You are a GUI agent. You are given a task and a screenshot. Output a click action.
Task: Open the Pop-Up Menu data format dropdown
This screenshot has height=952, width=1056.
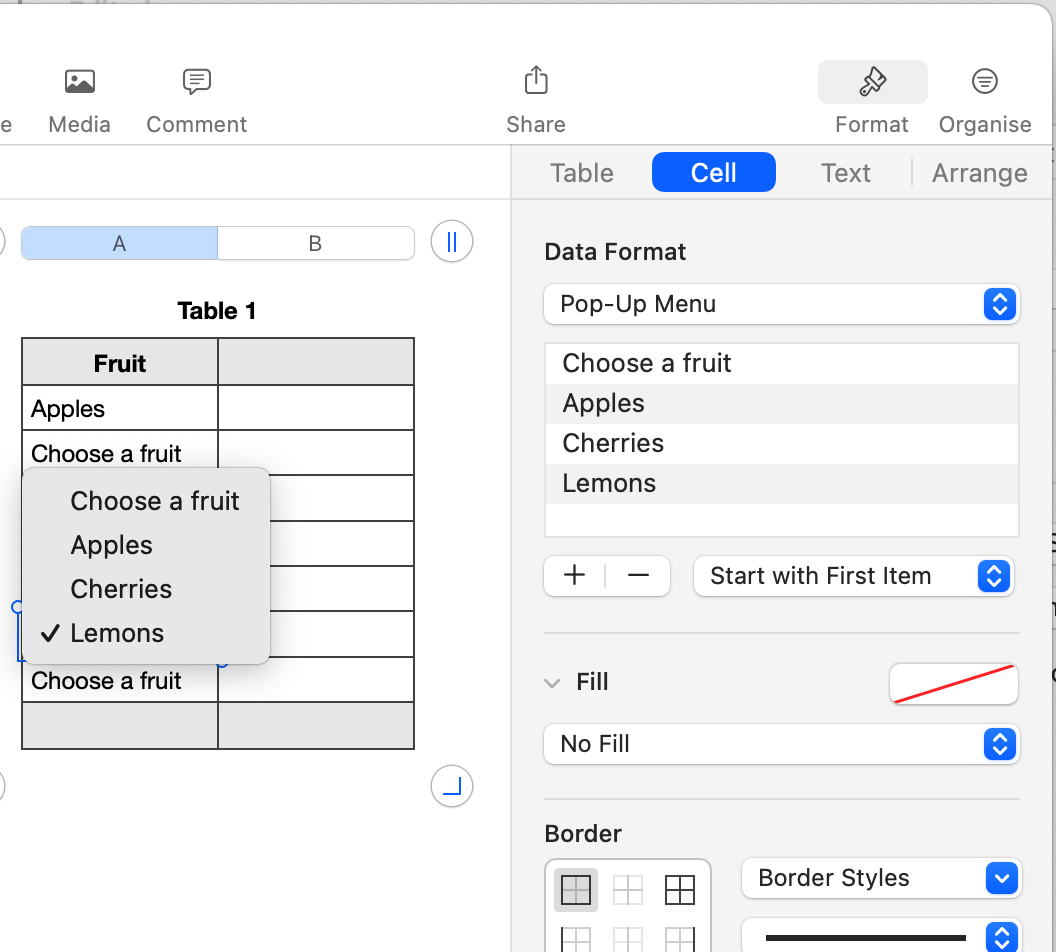coord(781,304)
